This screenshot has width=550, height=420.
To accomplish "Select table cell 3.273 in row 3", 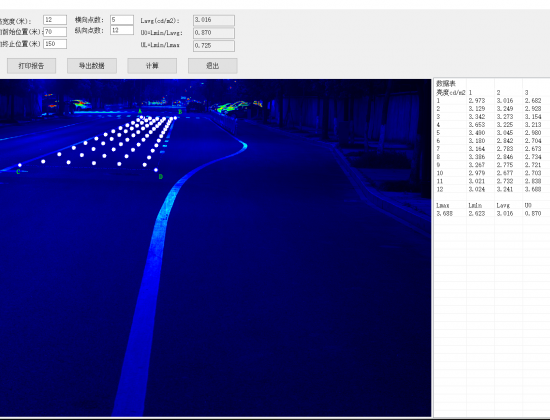I will point(505,116).
